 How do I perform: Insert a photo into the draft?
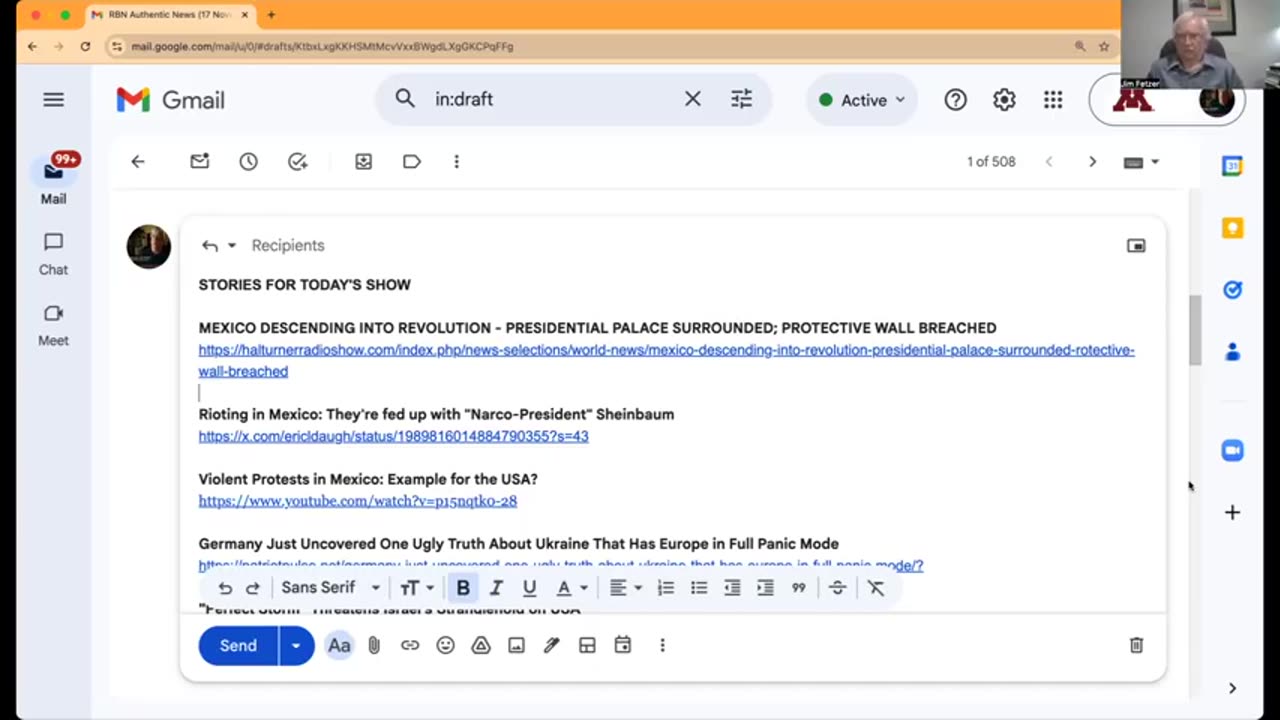click(x=516, y=646)
